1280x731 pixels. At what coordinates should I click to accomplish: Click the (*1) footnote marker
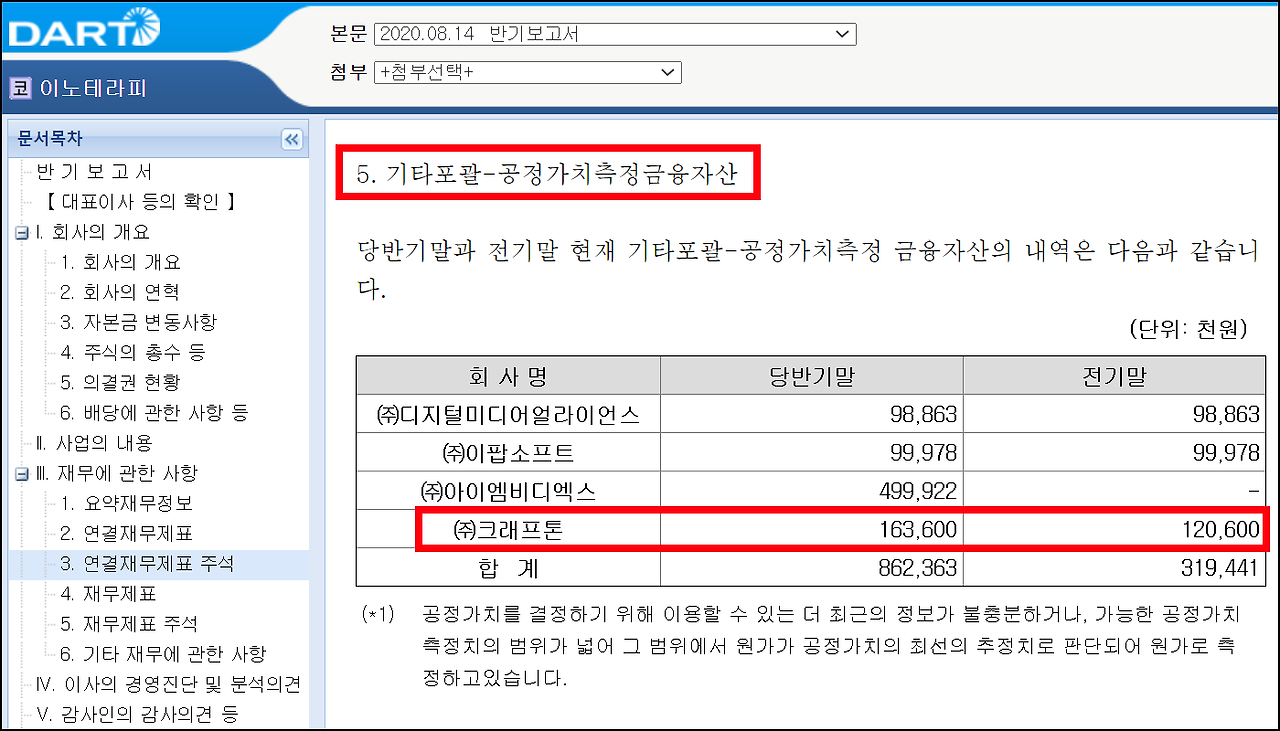tap(379, 614)
